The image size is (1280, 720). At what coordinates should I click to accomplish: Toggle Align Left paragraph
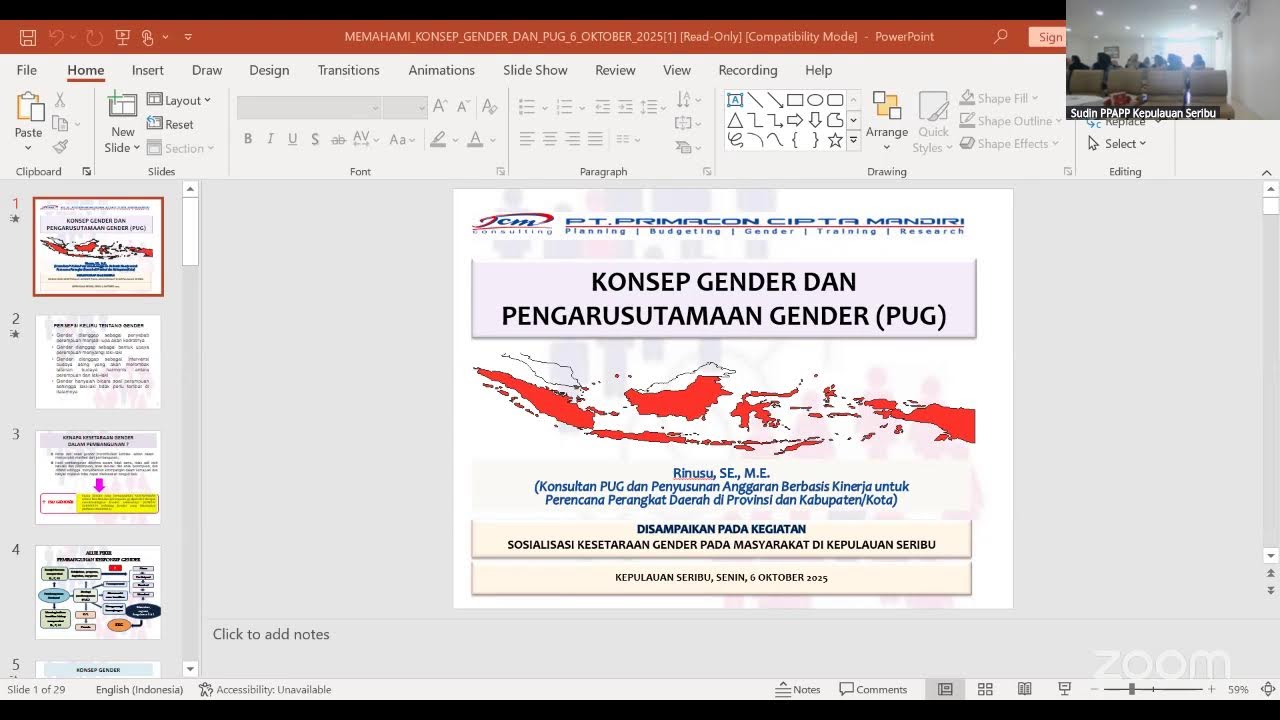point(527,139)
